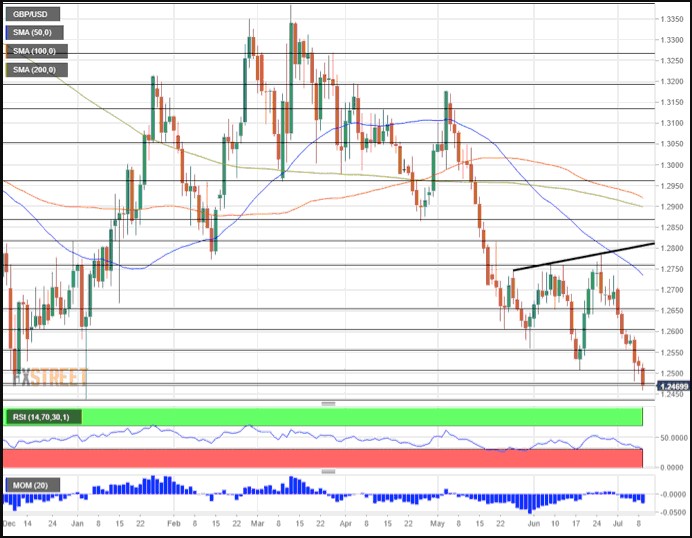Click the 1.3350 price axis label
The height and width of the screenshot is (538, 692).
pos(669,19)
